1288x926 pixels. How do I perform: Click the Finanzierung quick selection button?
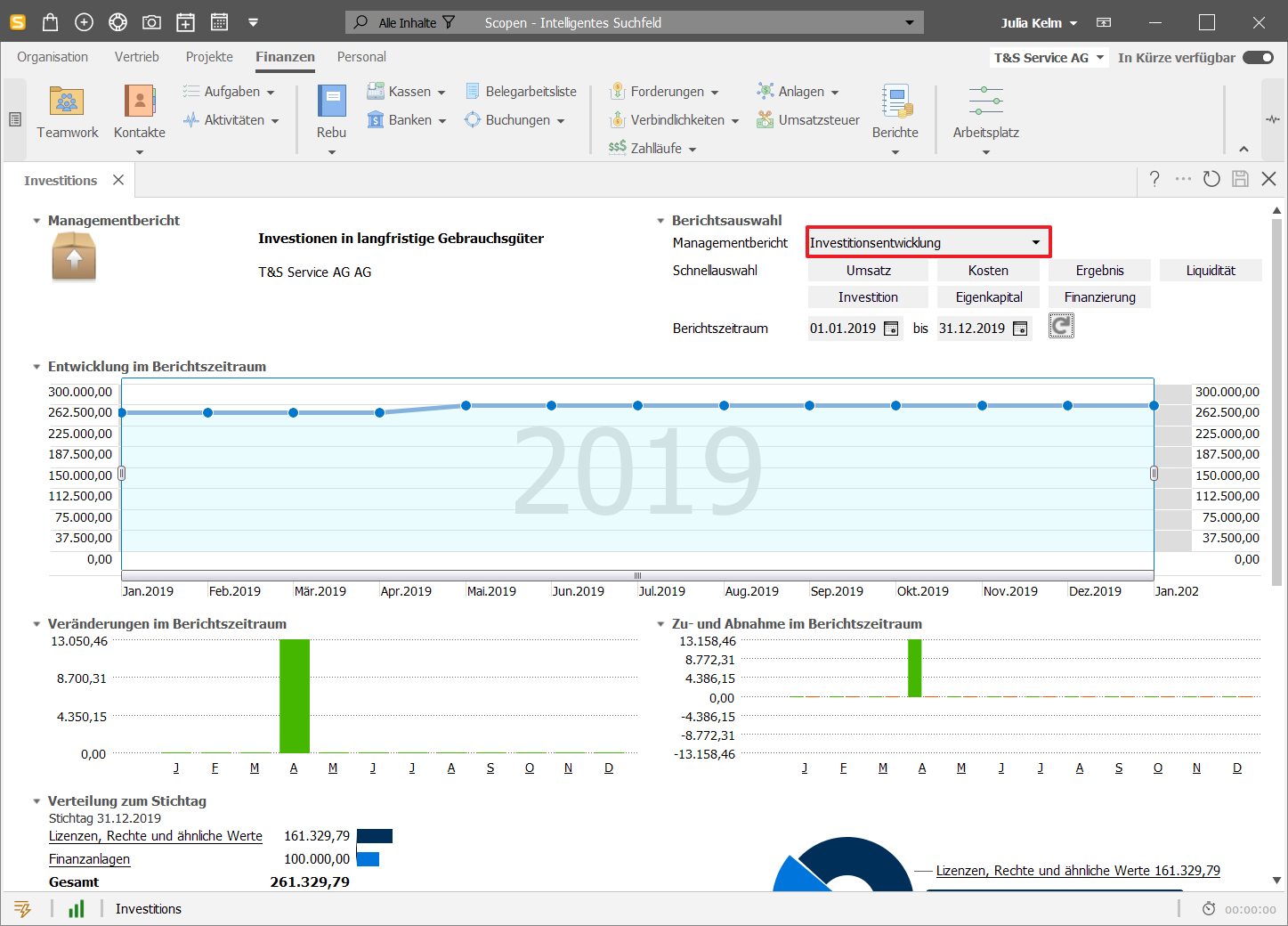point(1099,297)
